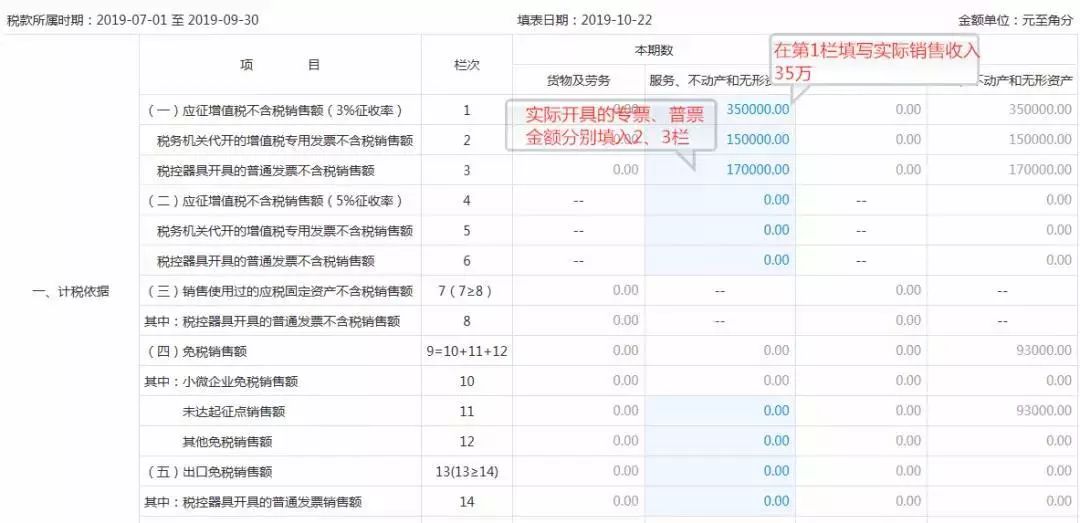Click the 9=10+11+12 column number
This screenshot has height=523, width=1080.
tap(467, 351)
